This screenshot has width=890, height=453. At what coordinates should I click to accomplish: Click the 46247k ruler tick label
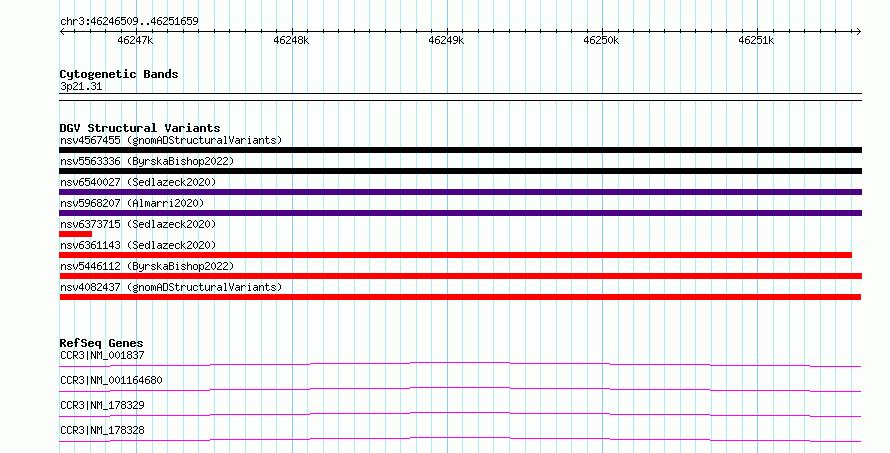[x=135, y=41]
